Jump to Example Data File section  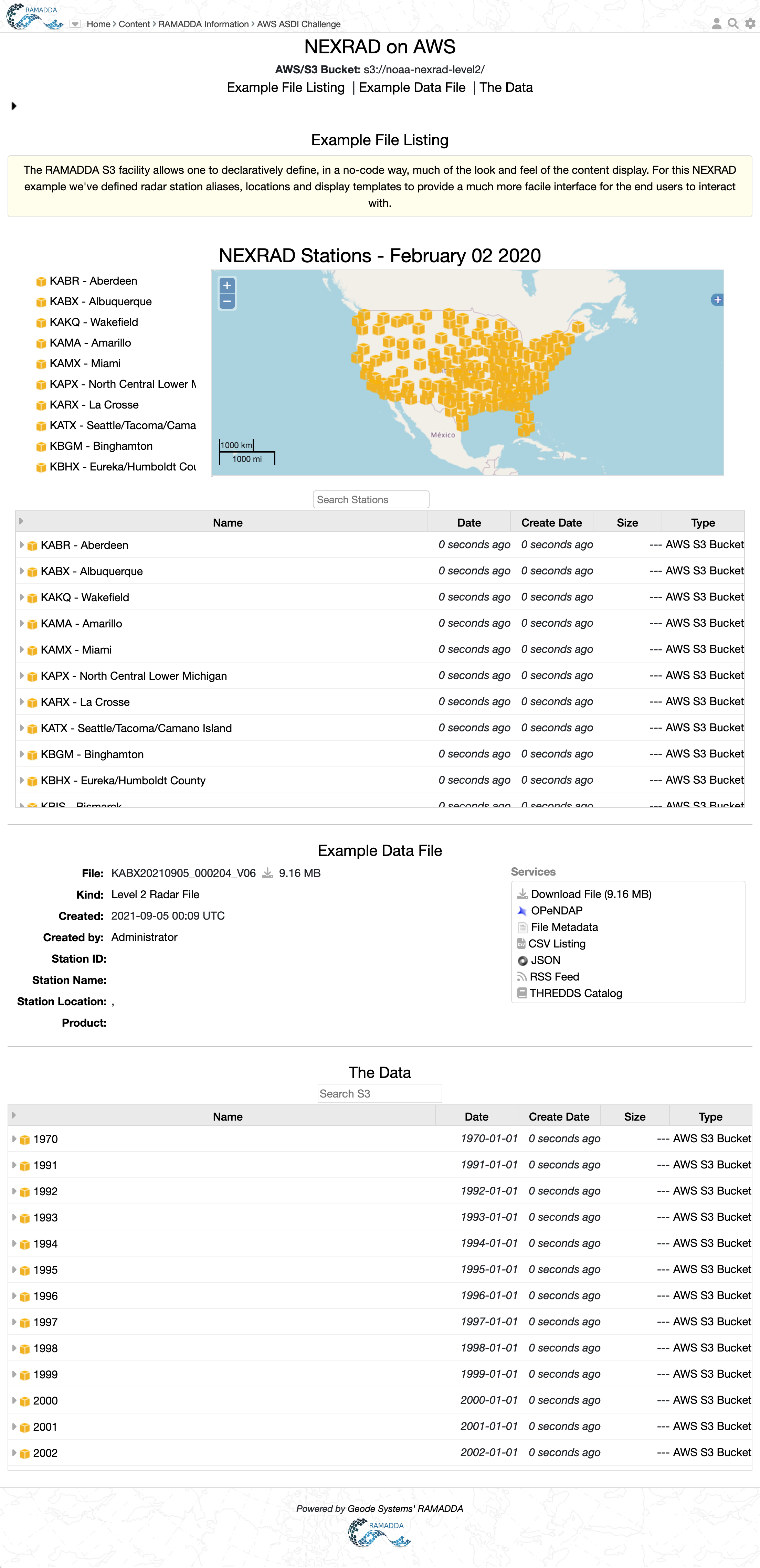pyautogui.click(x=412, y=88)
